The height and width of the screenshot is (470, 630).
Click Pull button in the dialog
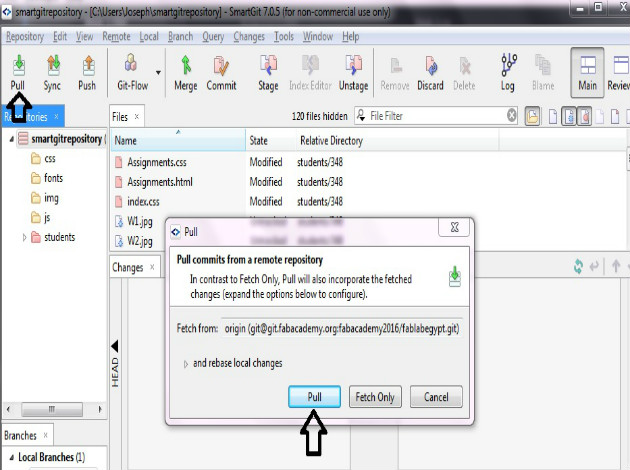point(315,397)
